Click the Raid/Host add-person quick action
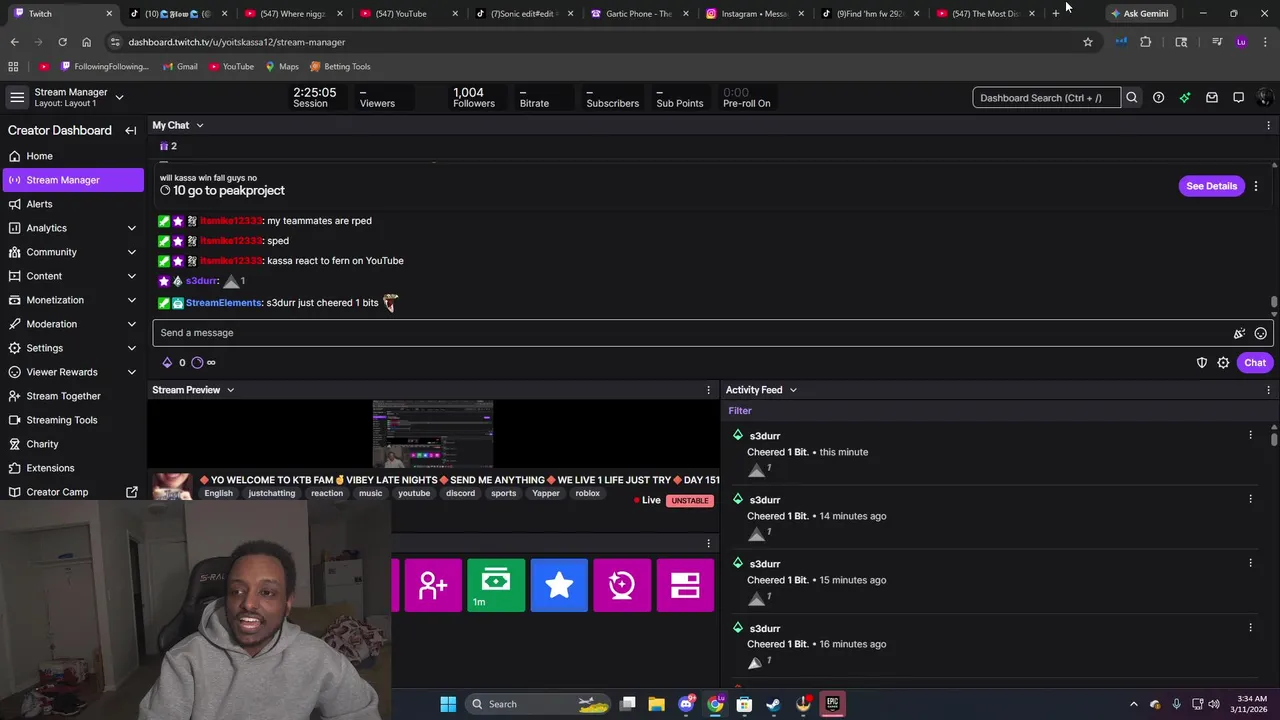This screenshot has width=1280, height=720. tap(433, 585)
